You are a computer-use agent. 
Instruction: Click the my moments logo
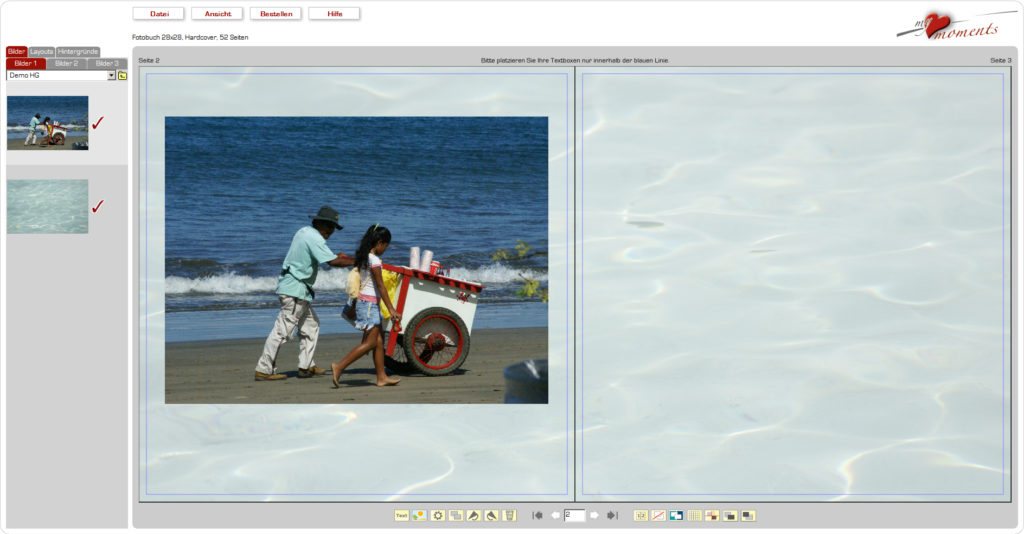[955, 26]
